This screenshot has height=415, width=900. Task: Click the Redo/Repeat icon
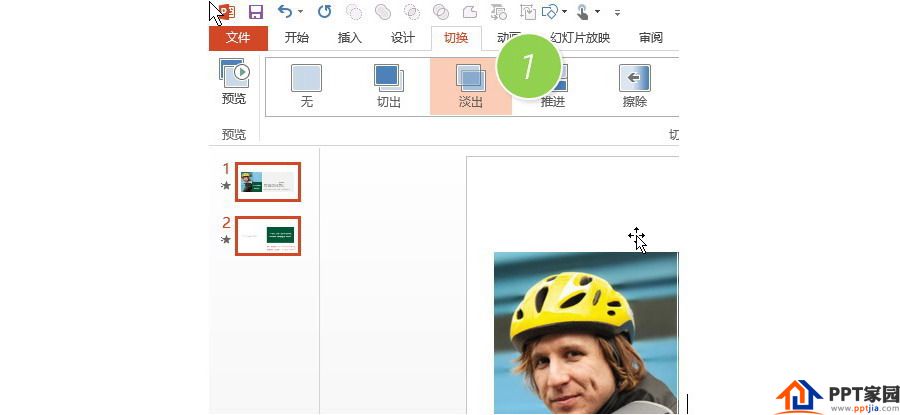tap(324, 12)
